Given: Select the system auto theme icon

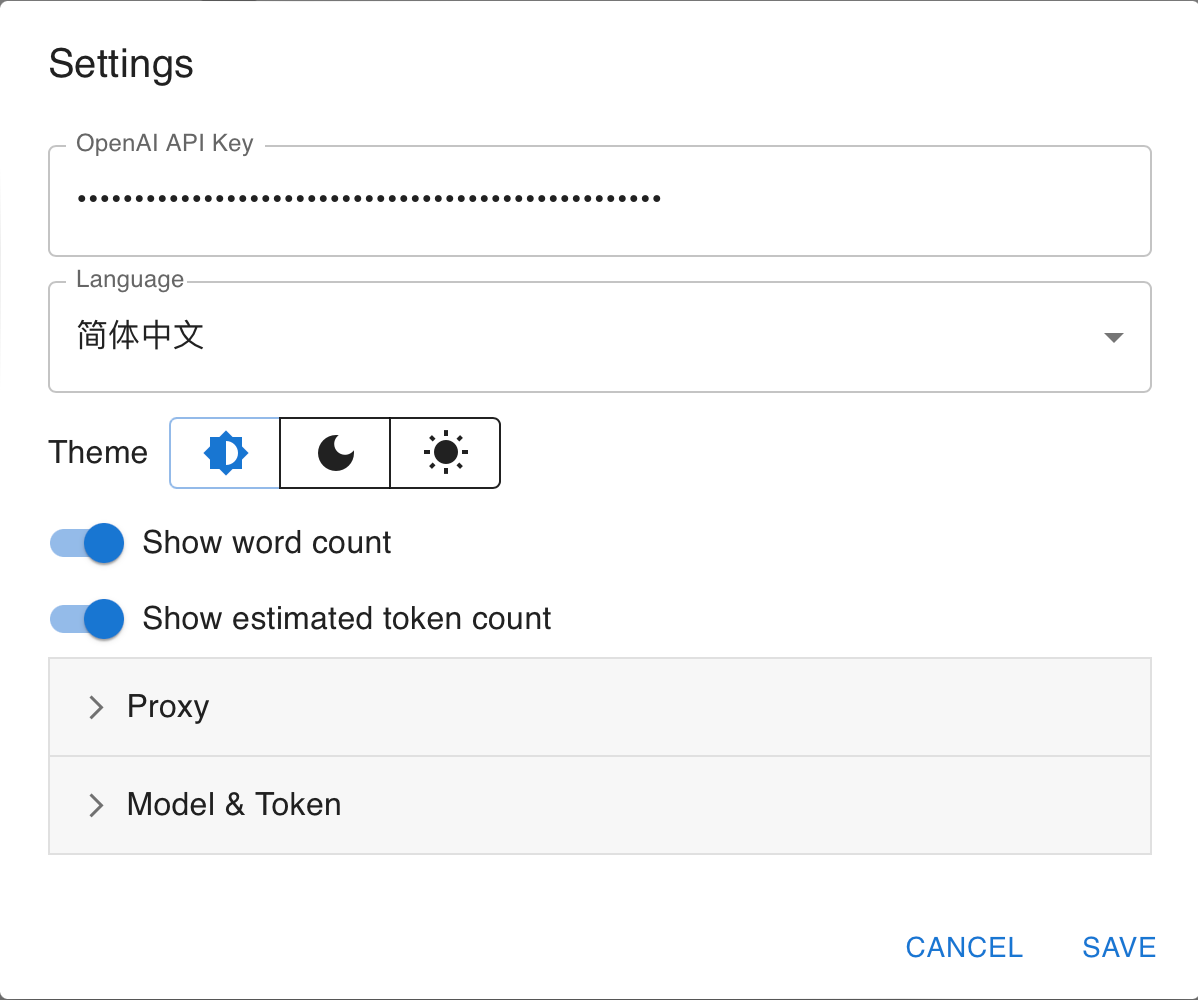Looking at the screenshot, I should (x=225, y=453).
